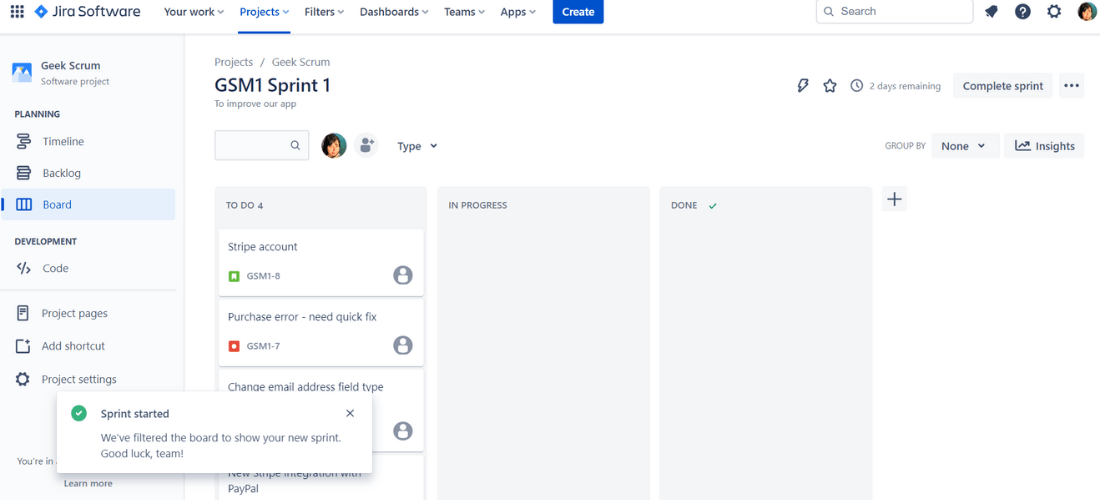
Task: Open the Your work dropdown
Action: coord(194,12)
